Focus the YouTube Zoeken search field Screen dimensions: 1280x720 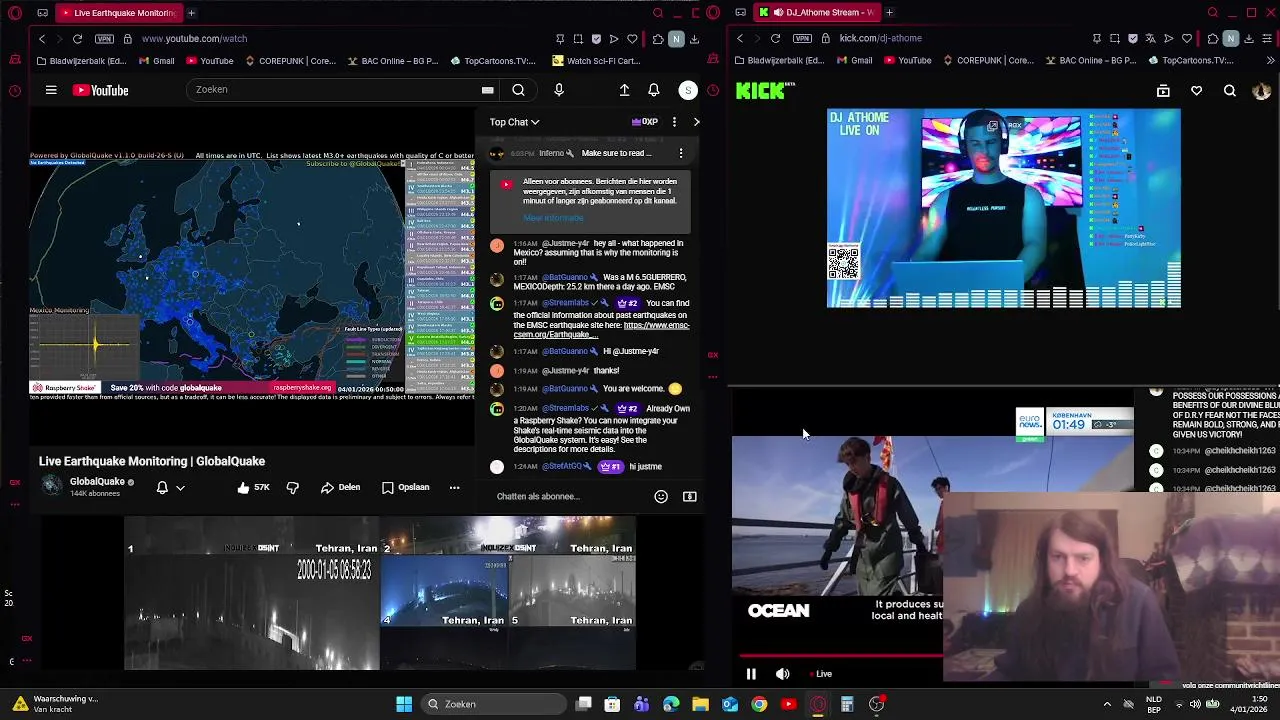[x=335, y=90]
